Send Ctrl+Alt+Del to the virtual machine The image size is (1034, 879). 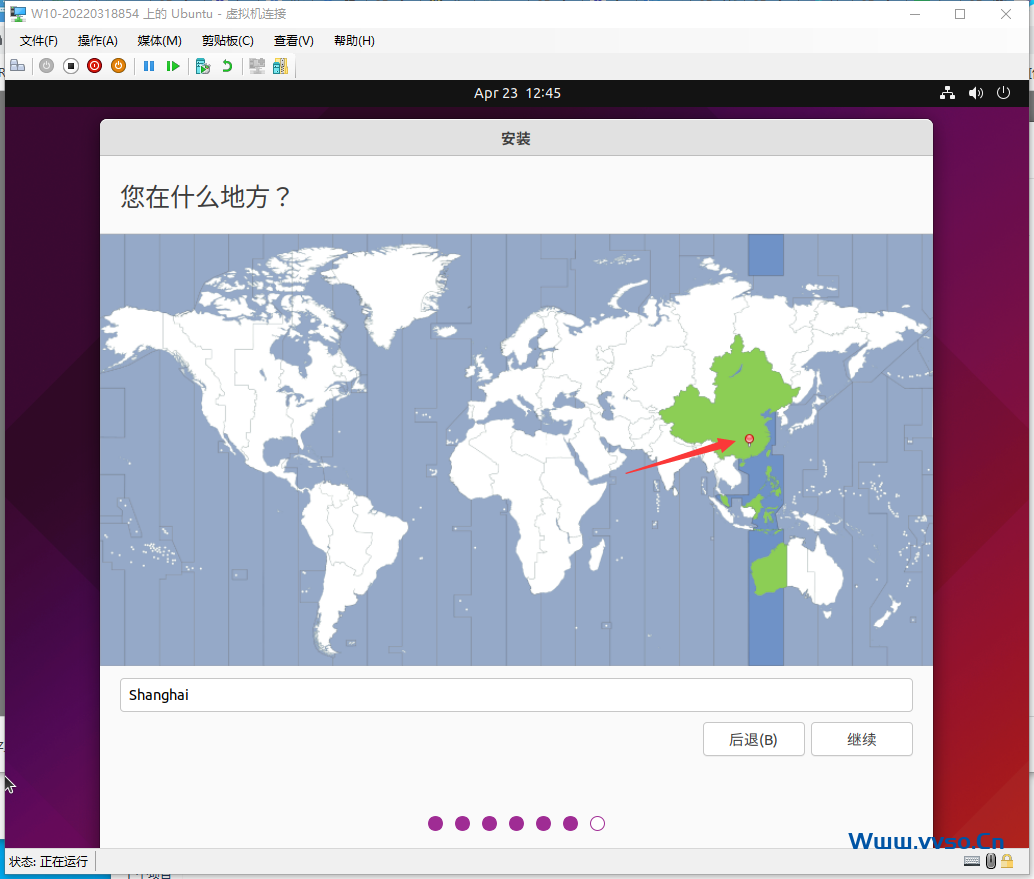[18, 65]
